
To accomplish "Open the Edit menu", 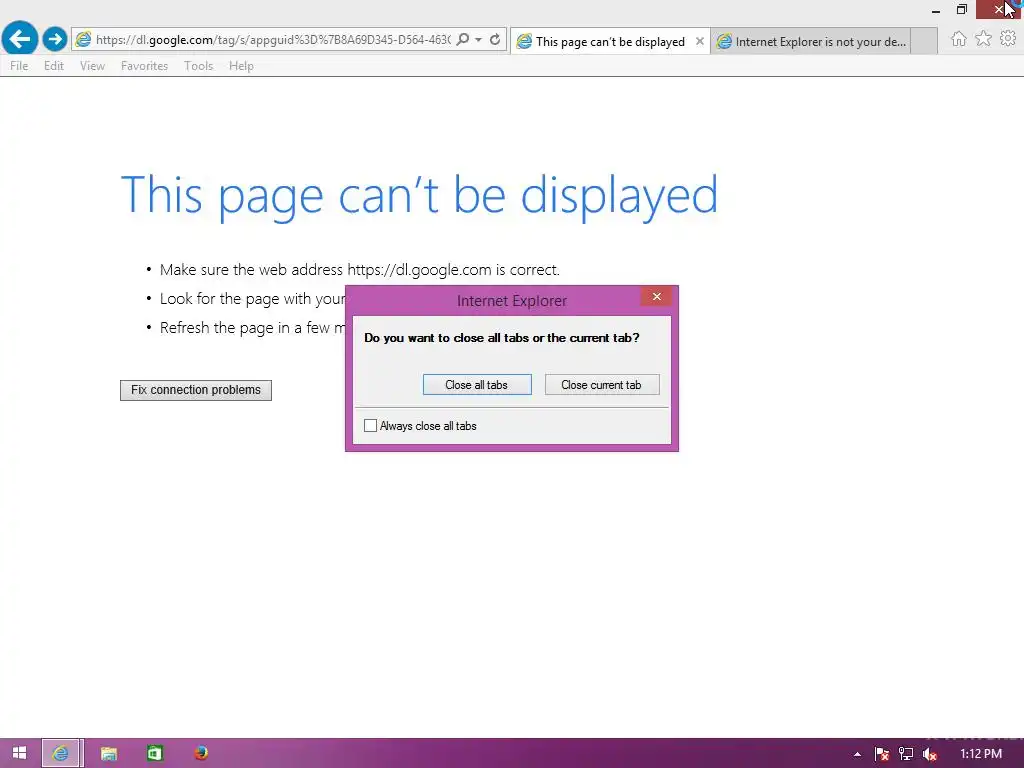I will click(54, 66).
